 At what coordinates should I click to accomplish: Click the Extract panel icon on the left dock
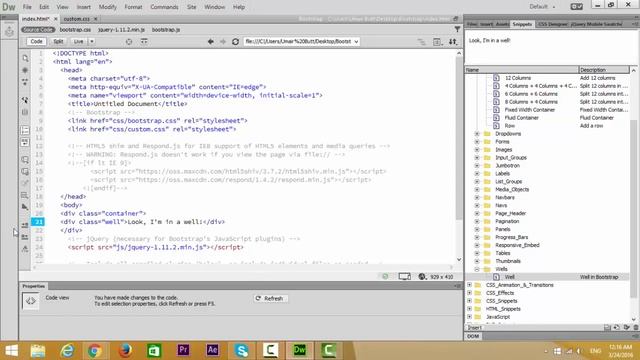point(9,31)
